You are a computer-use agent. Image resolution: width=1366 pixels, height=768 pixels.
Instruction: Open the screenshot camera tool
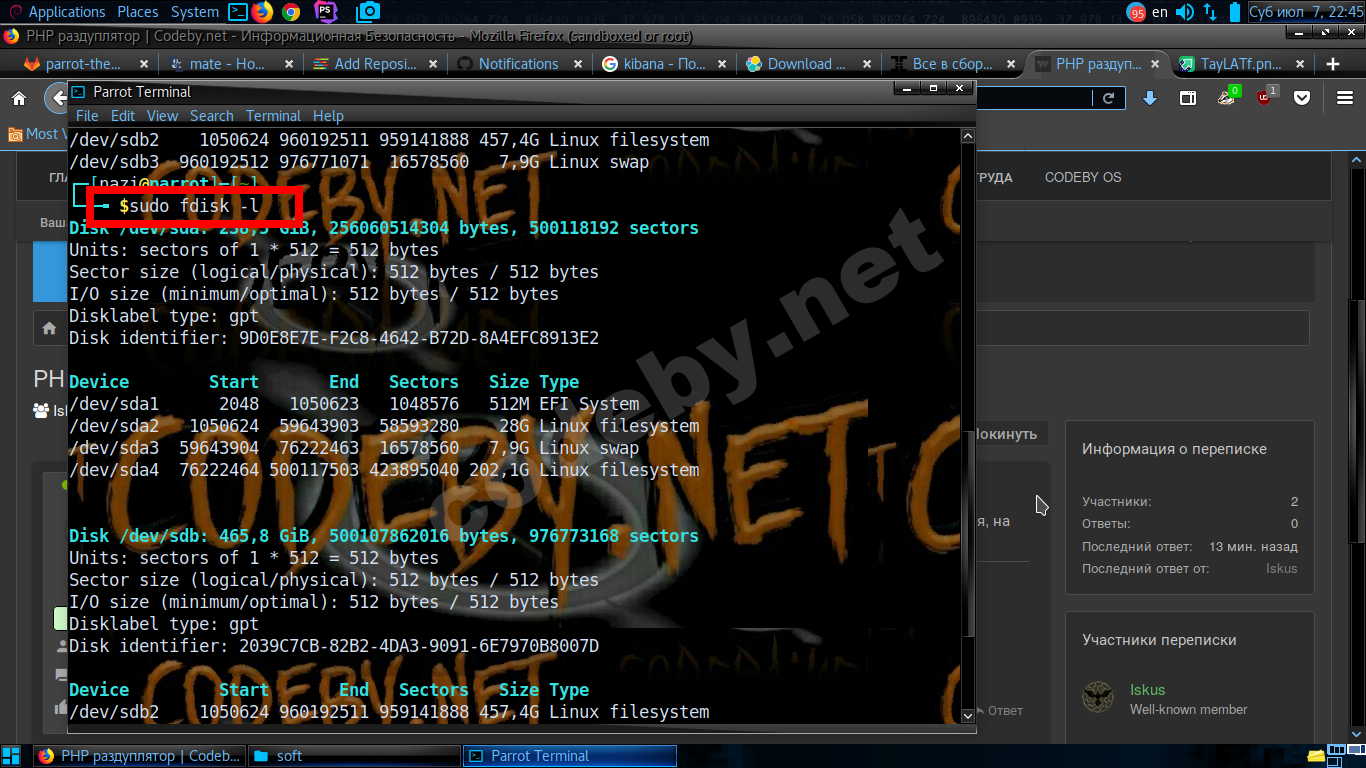368,12
